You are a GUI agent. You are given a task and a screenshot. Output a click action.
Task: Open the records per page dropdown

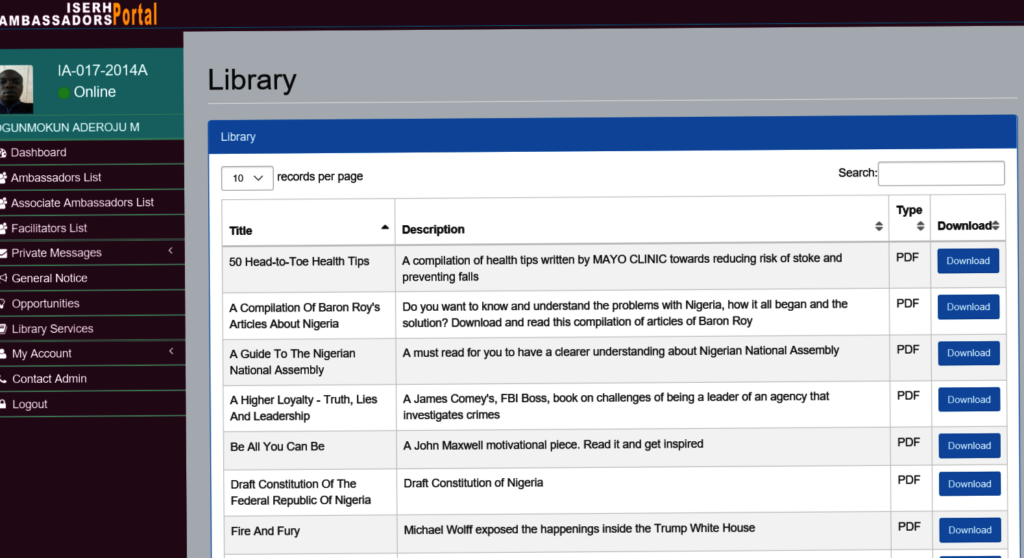246,178
